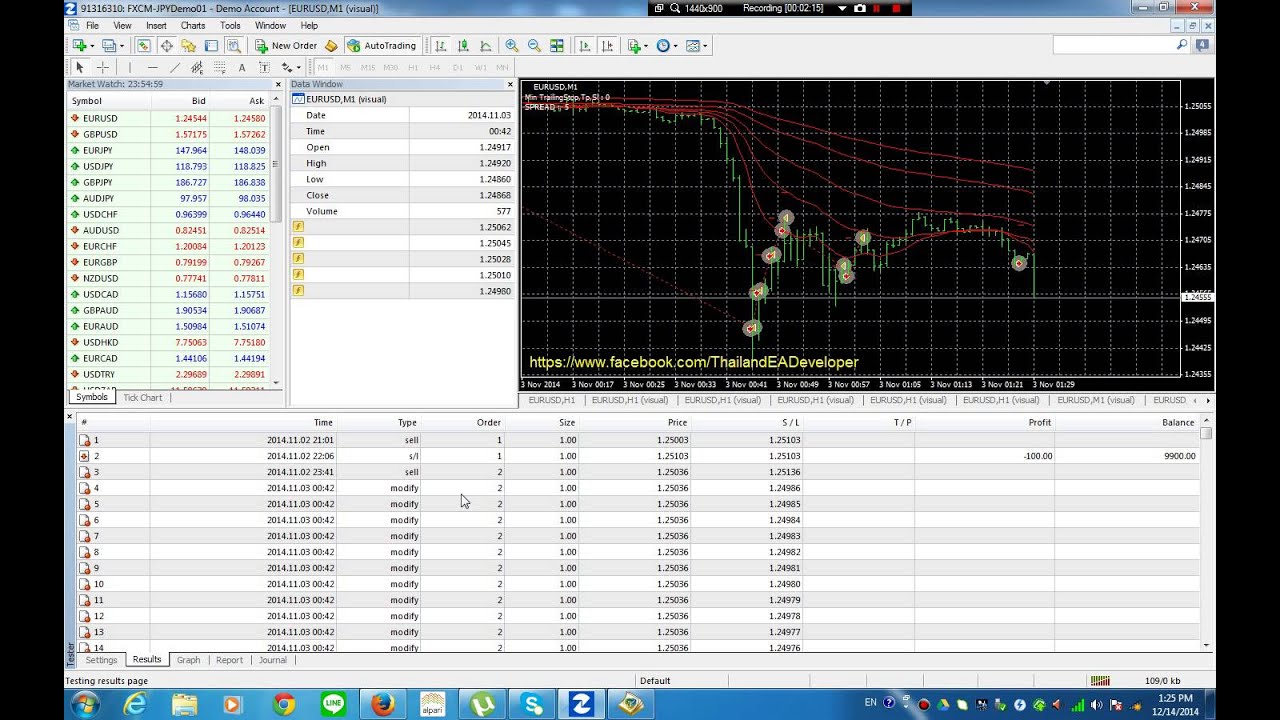Toggle the Strategy Tester toolbar icon
Screen dimensions: 1280x720
pos(233,45)
